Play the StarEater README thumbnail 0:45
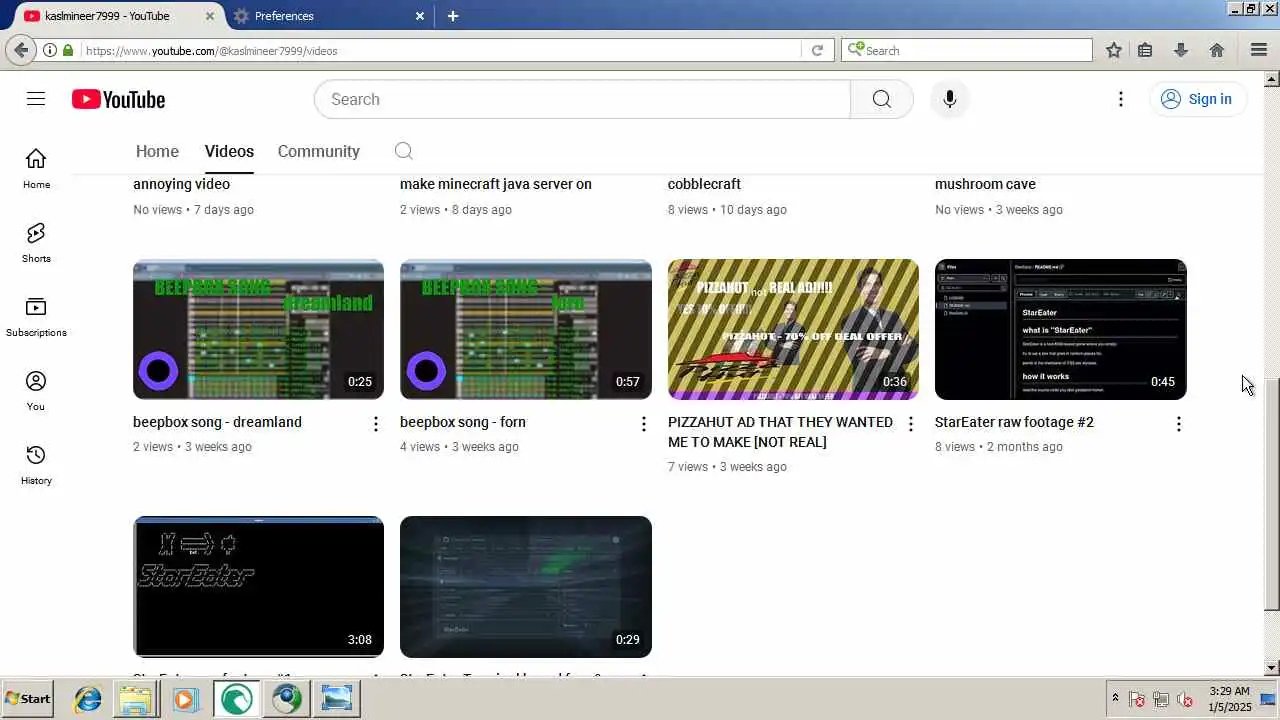This screenshot has height=720, width=1280. (1061, 329)
